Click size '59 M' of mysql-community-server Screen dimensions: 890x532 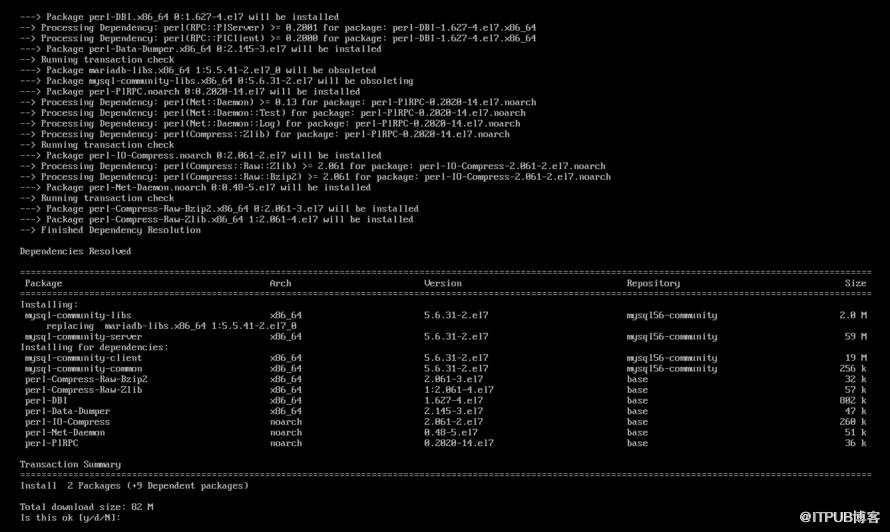pos(855,337)
